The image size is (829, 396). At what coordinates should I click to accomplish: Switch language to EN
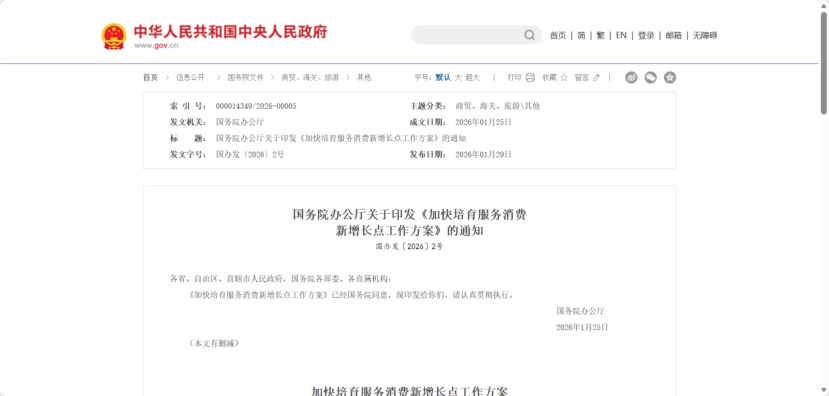(621, 35)
